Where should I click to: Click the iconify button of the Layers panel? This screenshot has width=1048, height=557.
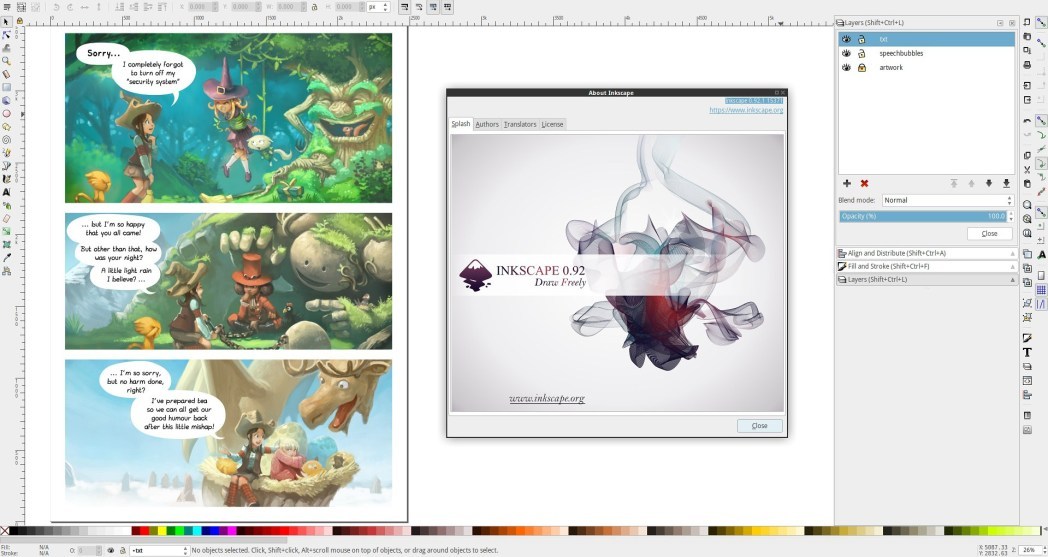coord(1001,23)
